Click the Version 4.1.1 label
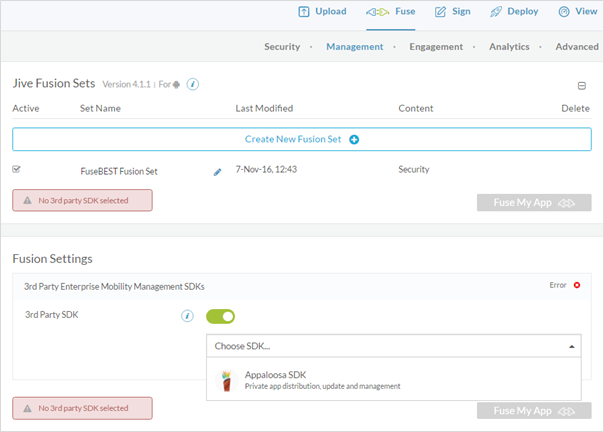The image size is (604, 432). 126,84
